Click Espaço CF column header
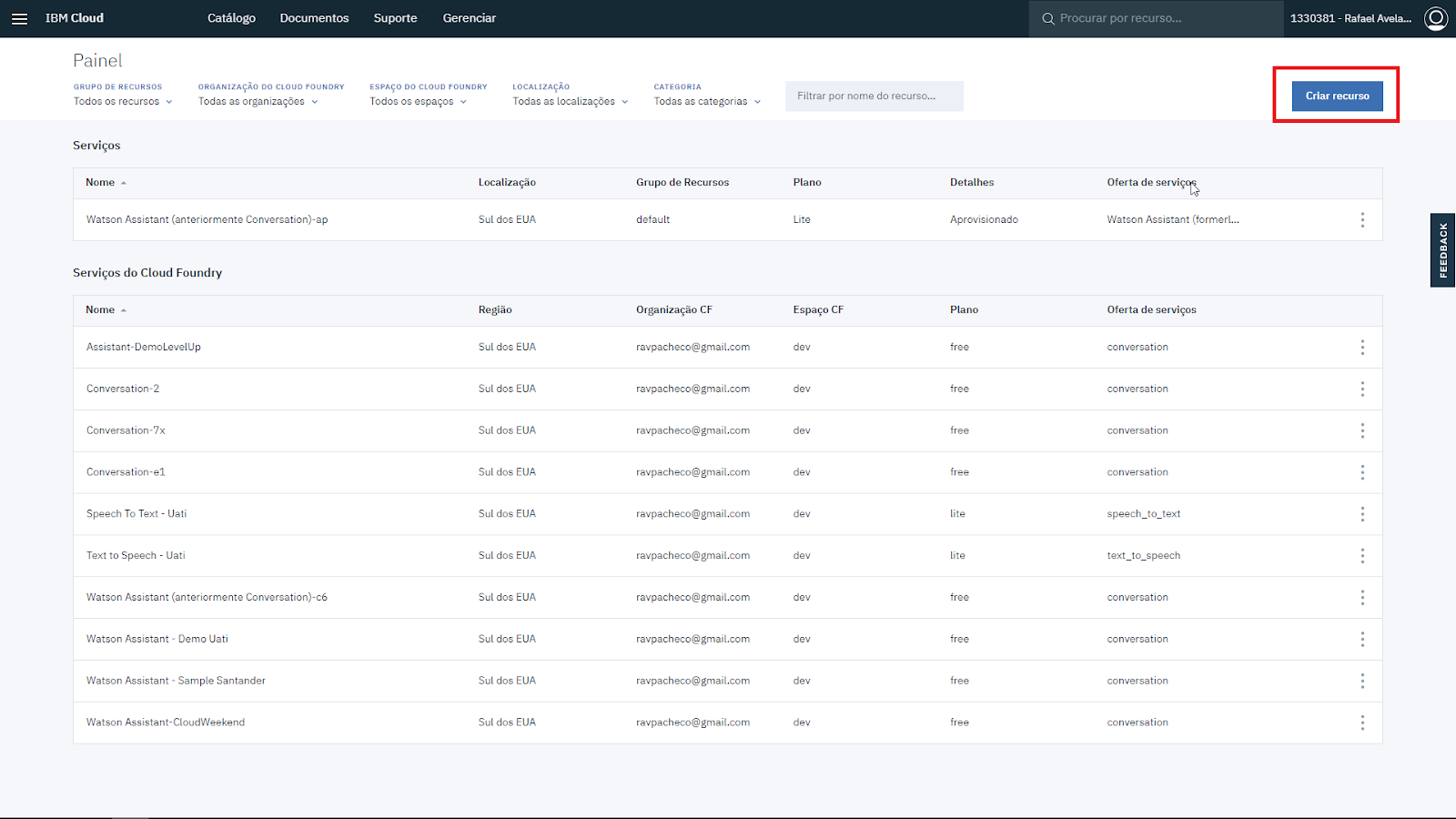 [x=818, y=309]
